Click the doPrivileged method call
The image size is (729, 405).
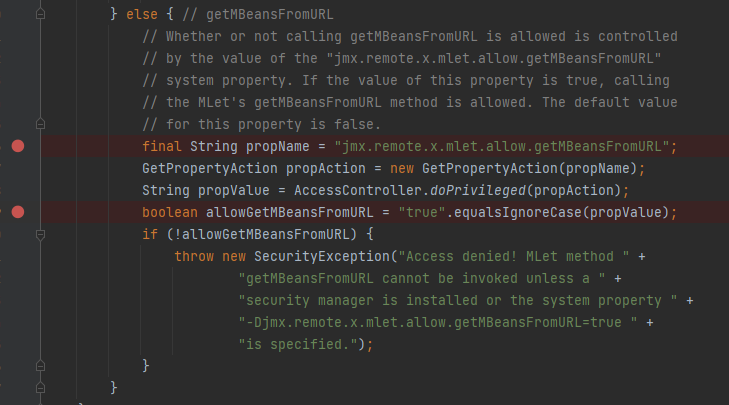tap(464, 190)
